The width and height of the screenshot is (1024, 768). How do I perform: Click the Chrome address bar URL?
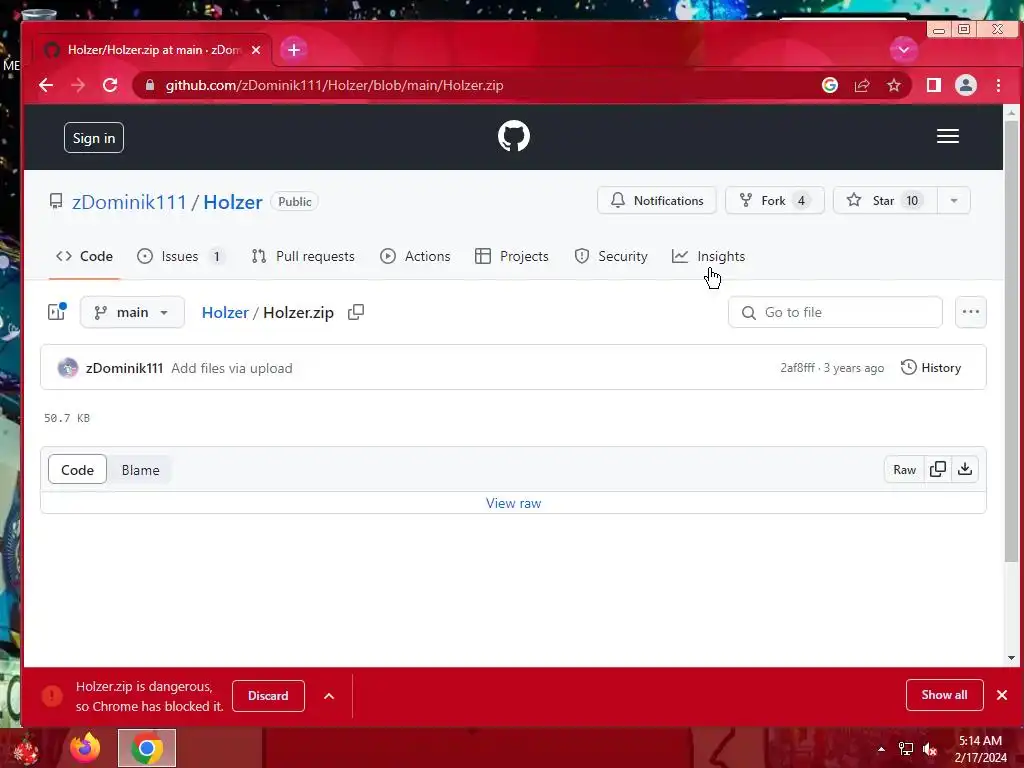pyautogui.click(x=334, y=85)
